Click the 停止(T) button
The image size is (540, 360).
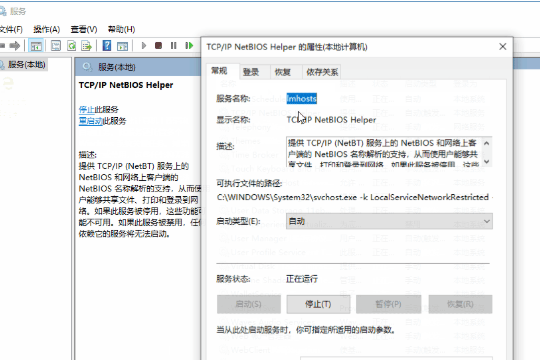tap(318, 304)
